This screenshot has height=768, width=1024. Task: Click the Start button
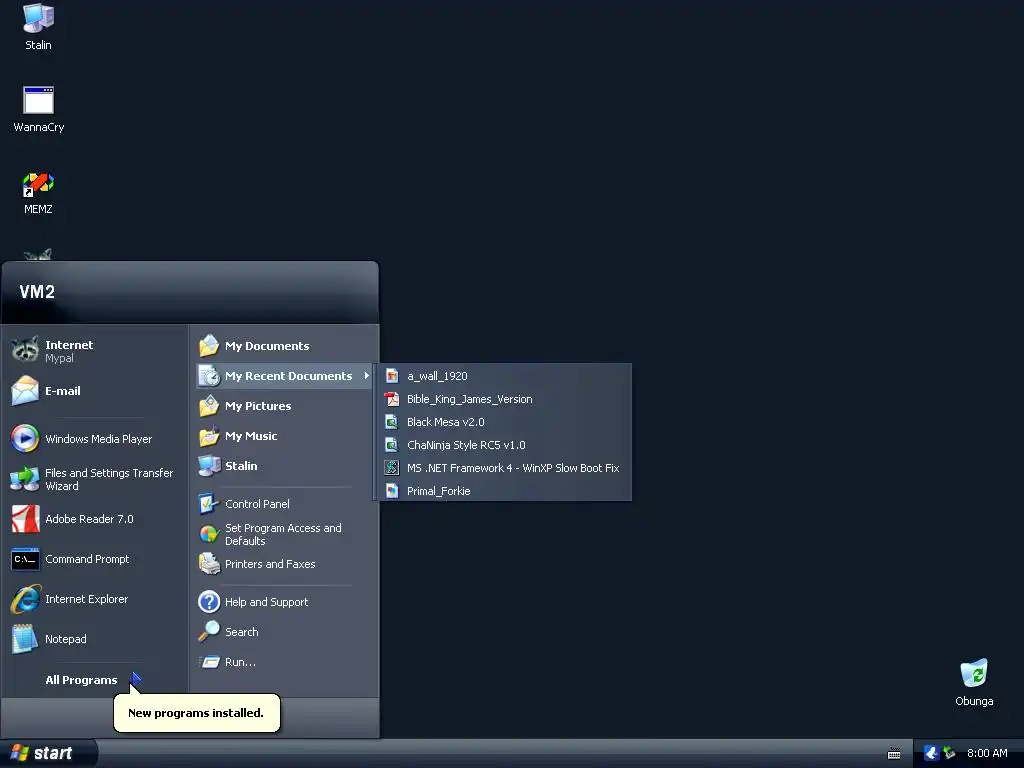[x=48, y=753]
